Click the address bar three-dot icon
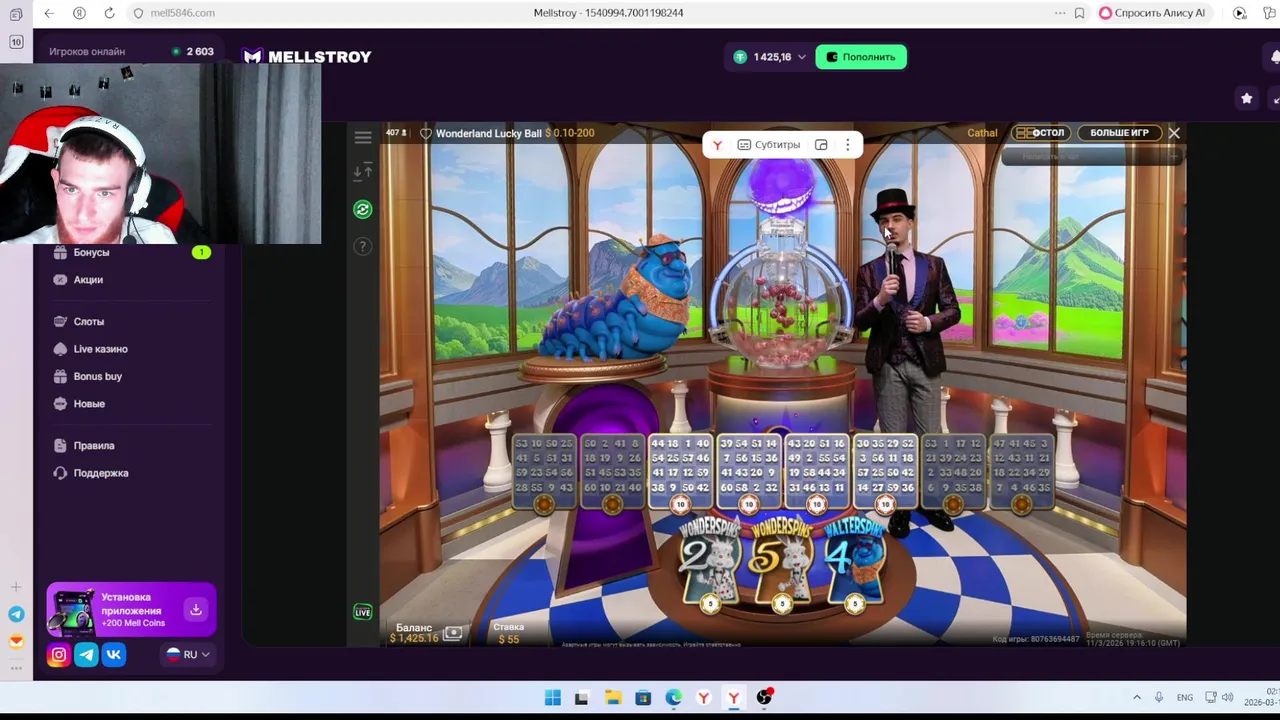This screenshot has height=720, width=1280. click(1060, 13)
